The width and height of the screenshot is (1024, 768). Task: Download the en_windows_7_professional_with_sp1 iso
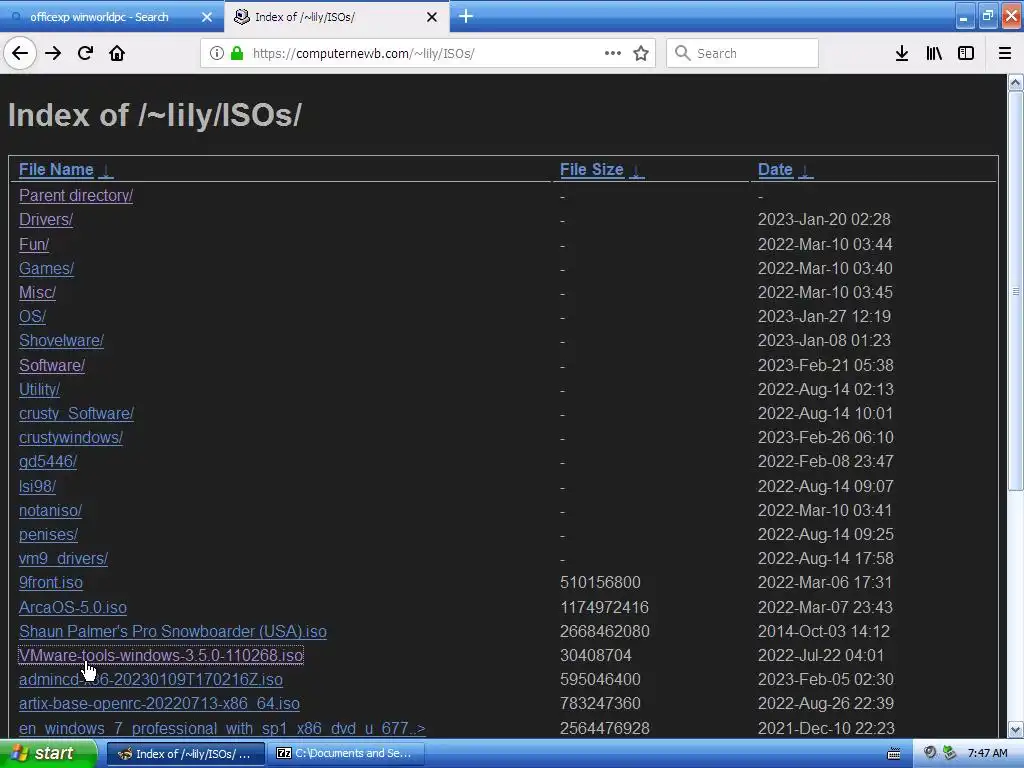[222, 728]
